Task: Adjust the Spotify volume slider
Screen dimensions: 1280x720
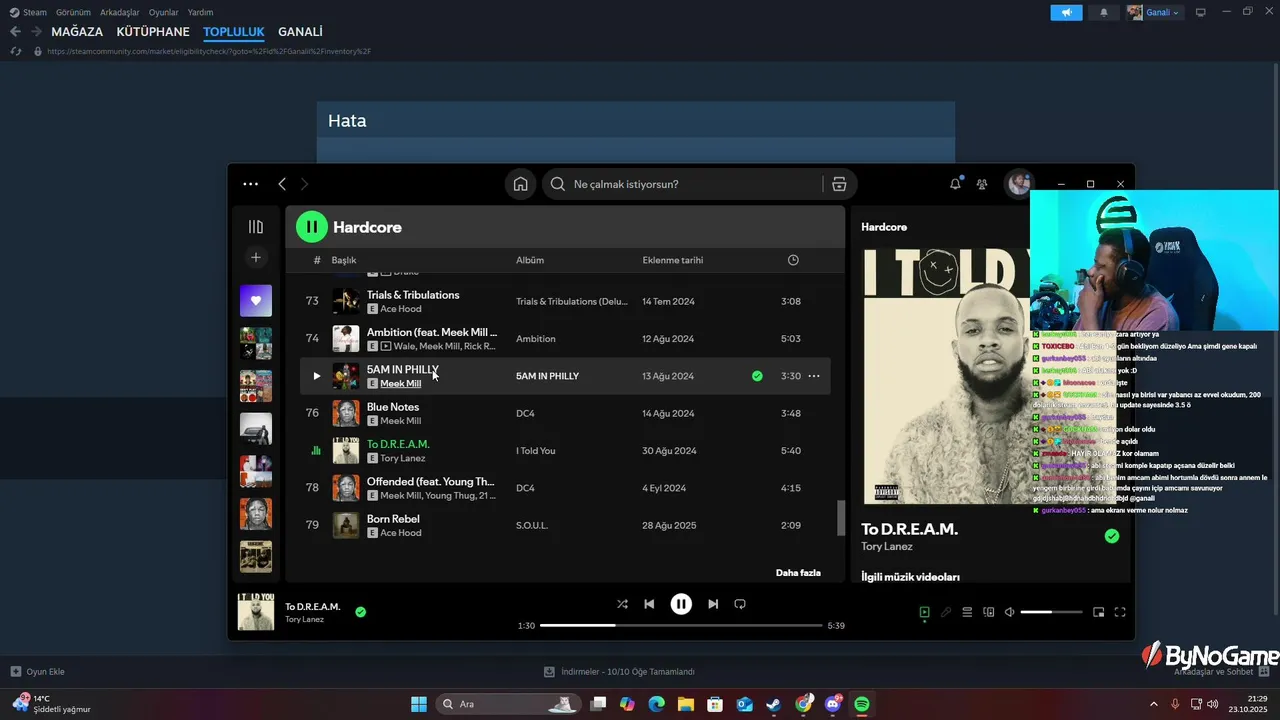Action: pos(1051,612)
